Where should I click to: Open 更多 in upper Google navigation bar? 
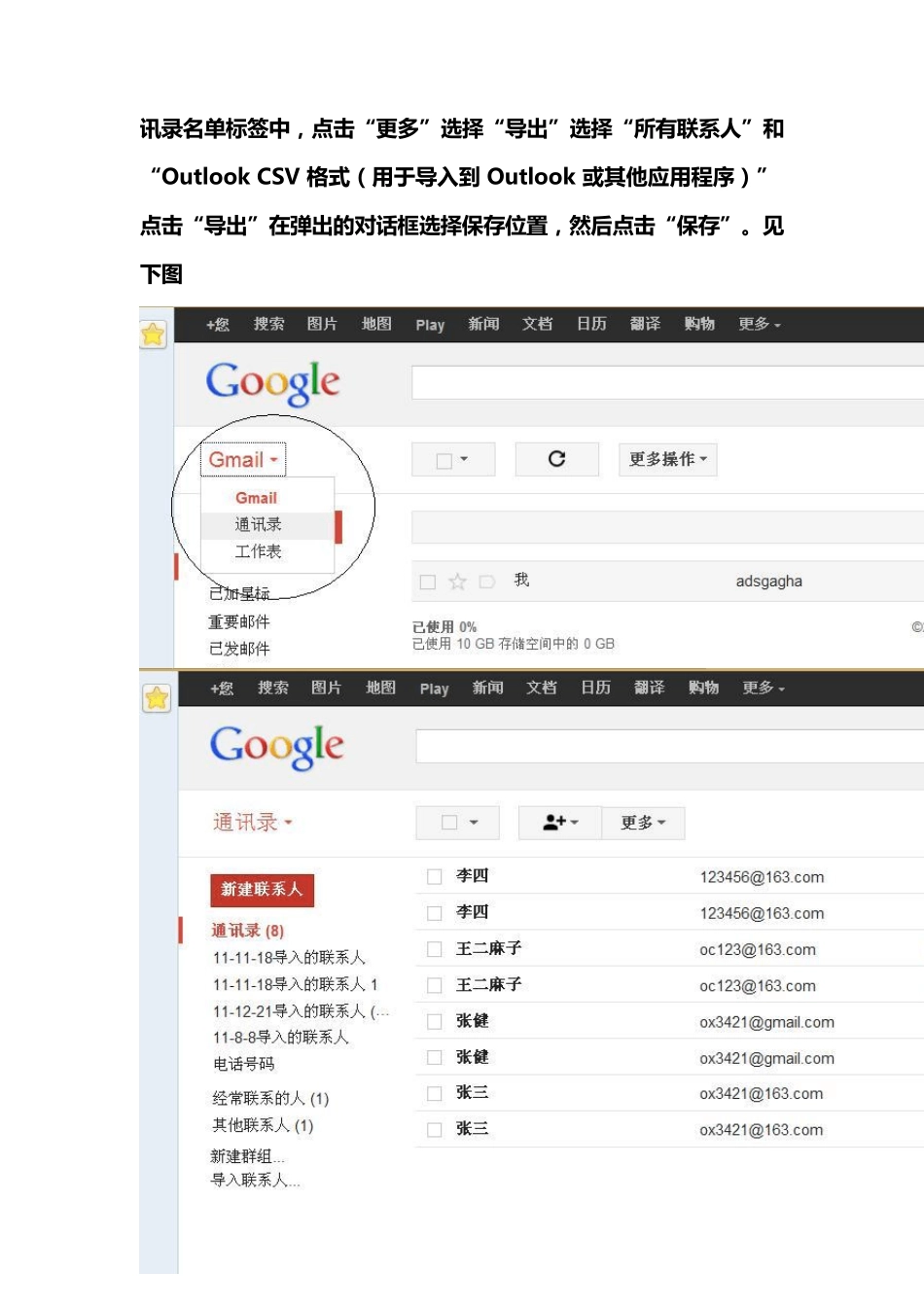click(760, 325)
